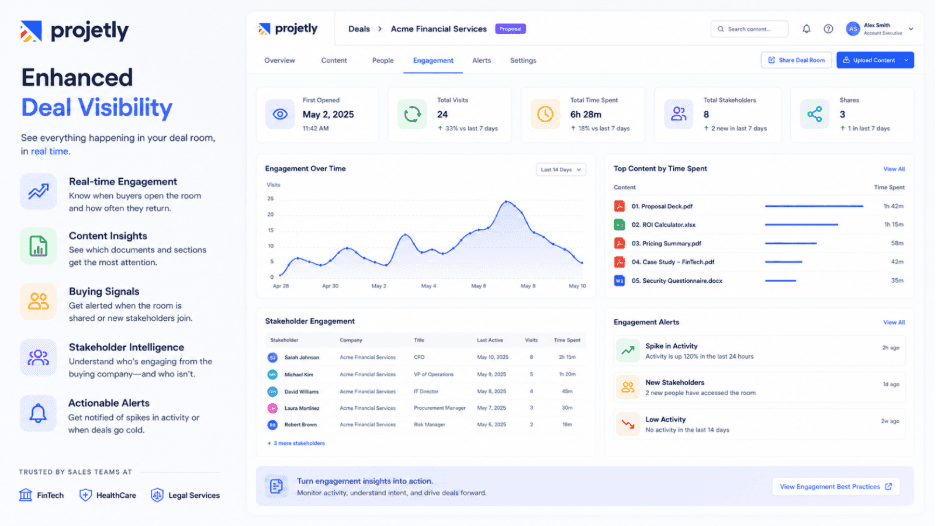Screen dimensions: 936x526
Task: Click the Acme Financial Services breadcrumb
Action: (439, 29)
